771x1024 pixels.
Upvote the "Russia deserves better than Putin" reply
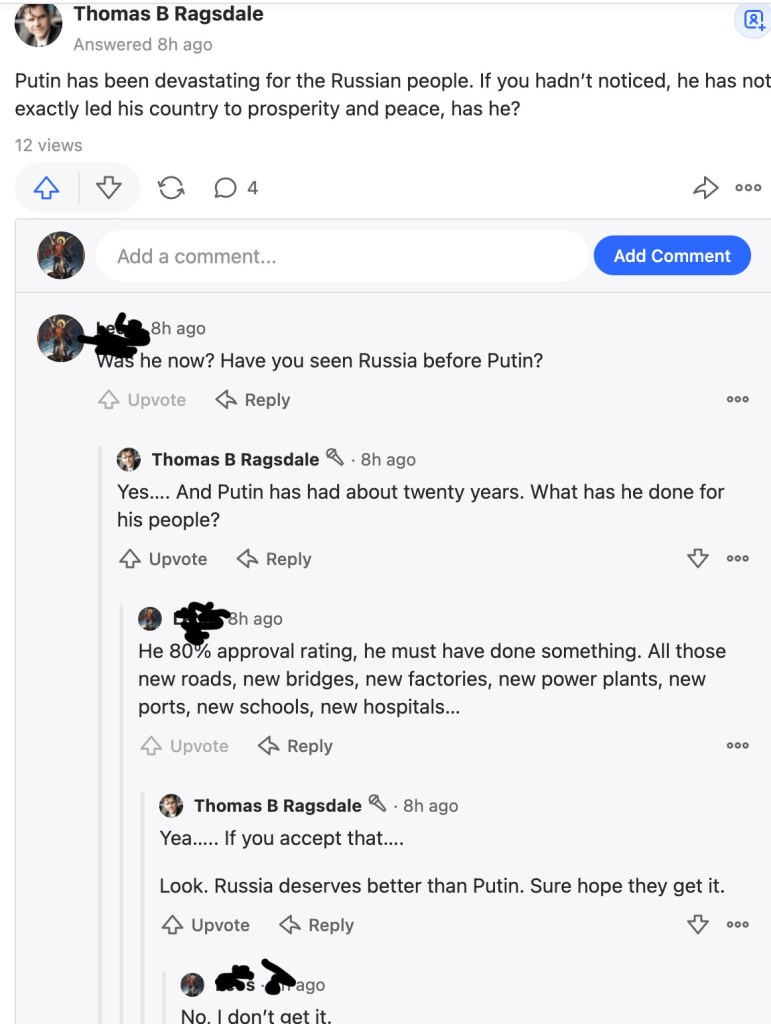pyautogui.click(x=206, y=925)
